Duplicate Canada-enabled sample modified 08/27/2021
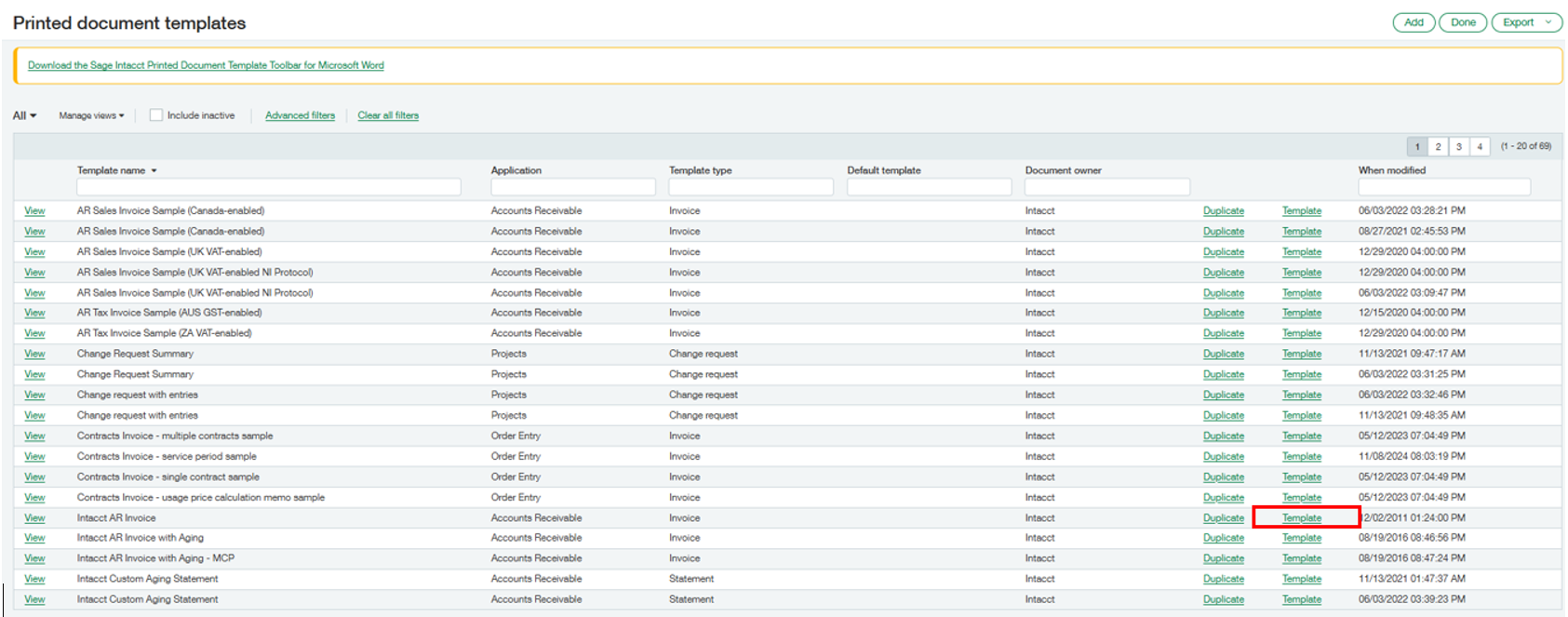This screenshot has height=617, width=1568. (x=1223, y=232)
